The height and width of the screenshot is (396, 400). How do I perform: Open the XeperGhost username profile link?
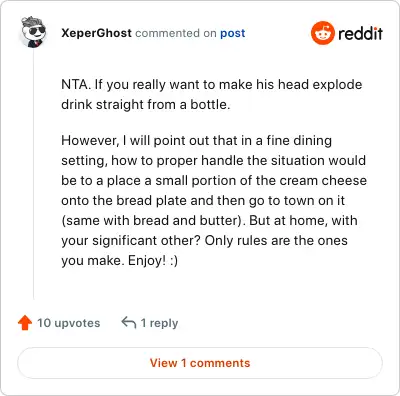click(x=96, y=33)
